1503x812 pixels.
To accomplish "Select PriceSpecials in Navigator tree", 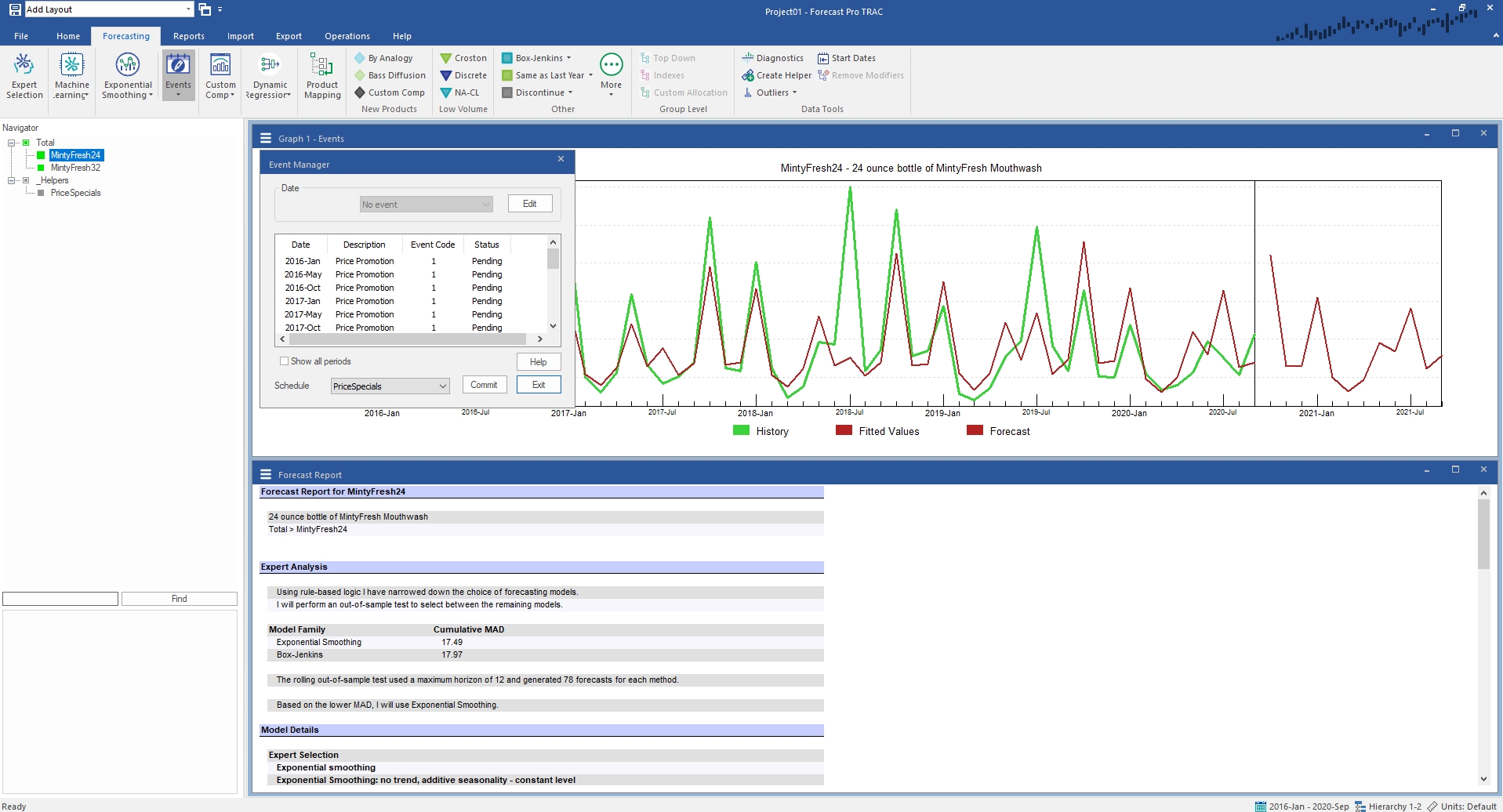I will tap(75, 193).
